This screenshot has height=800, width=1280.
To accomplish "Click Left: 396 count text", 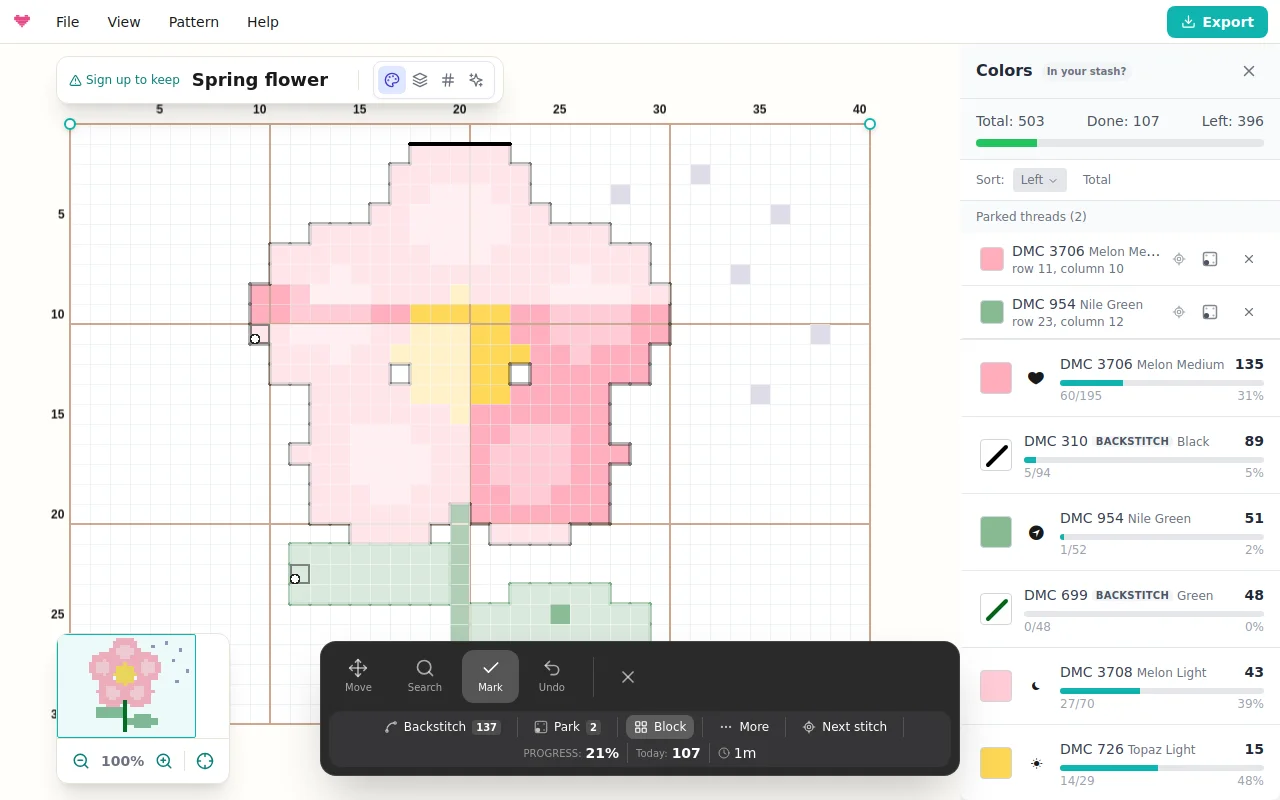I will tap(1233, 121).
